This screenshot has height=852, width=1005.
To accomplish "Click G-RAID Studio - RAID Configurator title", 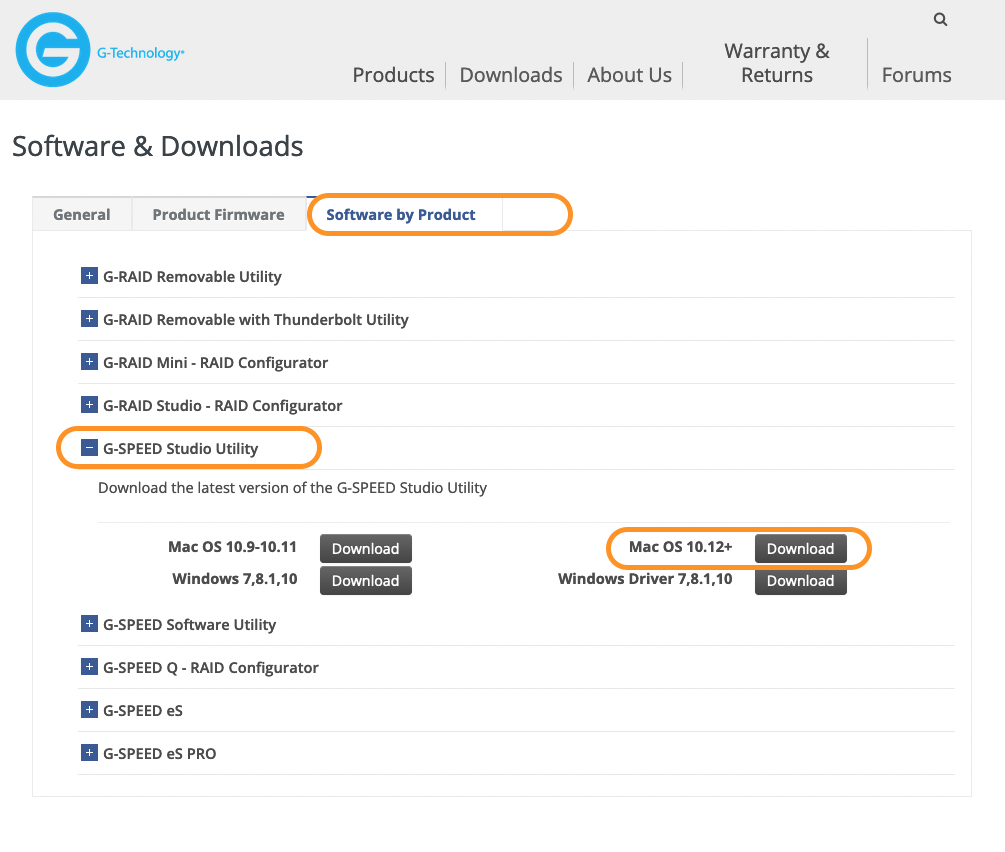I will point(222,405).
